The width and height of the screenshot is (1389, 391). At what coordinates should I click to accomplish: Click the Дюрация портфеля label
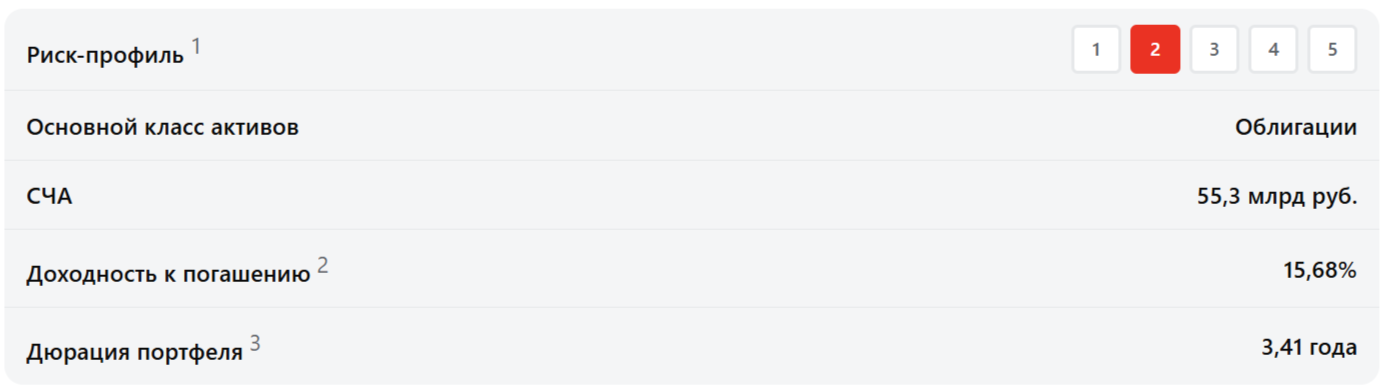click(x=135, y=353)
